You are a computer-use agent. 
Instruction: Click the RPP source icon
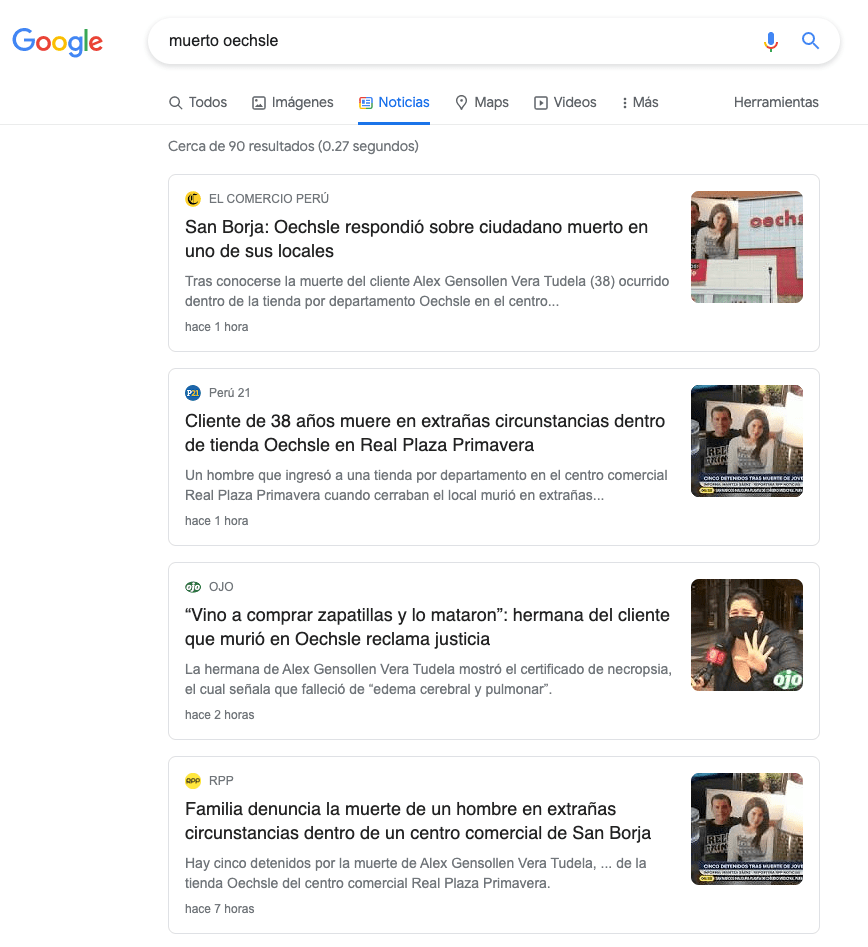point(193,781)
